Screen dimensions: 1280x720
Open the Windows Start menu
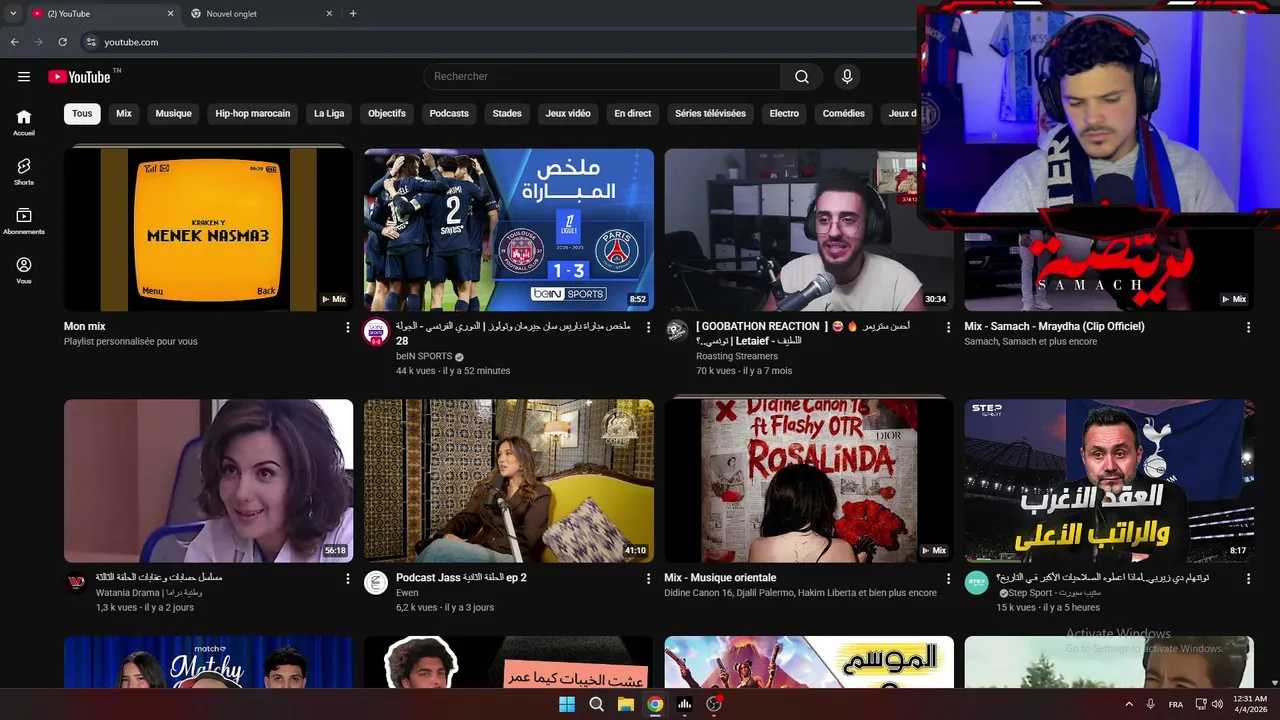point(567,704)
